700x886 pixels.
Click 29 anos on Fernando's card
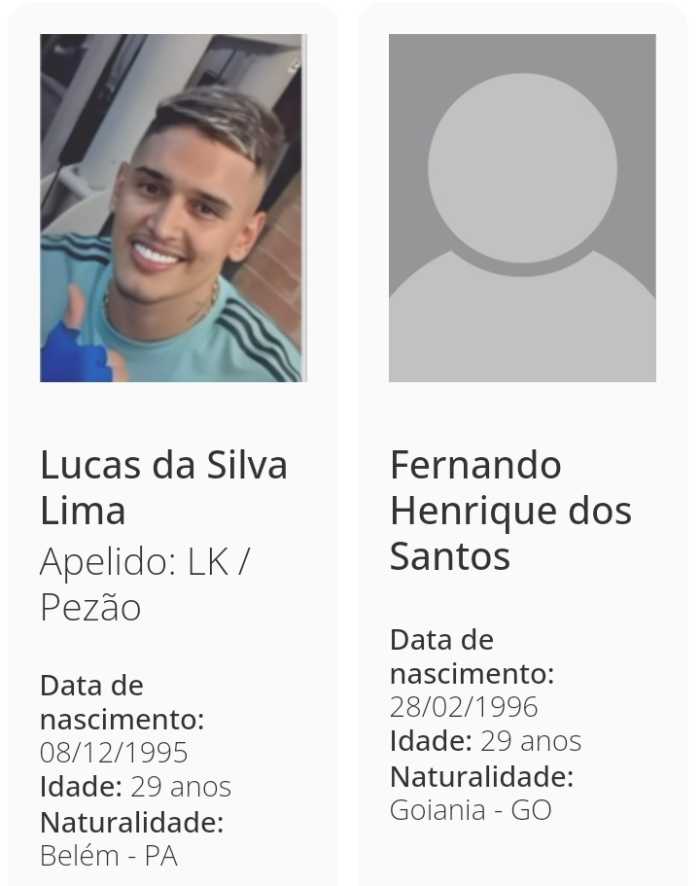(530, 742)
